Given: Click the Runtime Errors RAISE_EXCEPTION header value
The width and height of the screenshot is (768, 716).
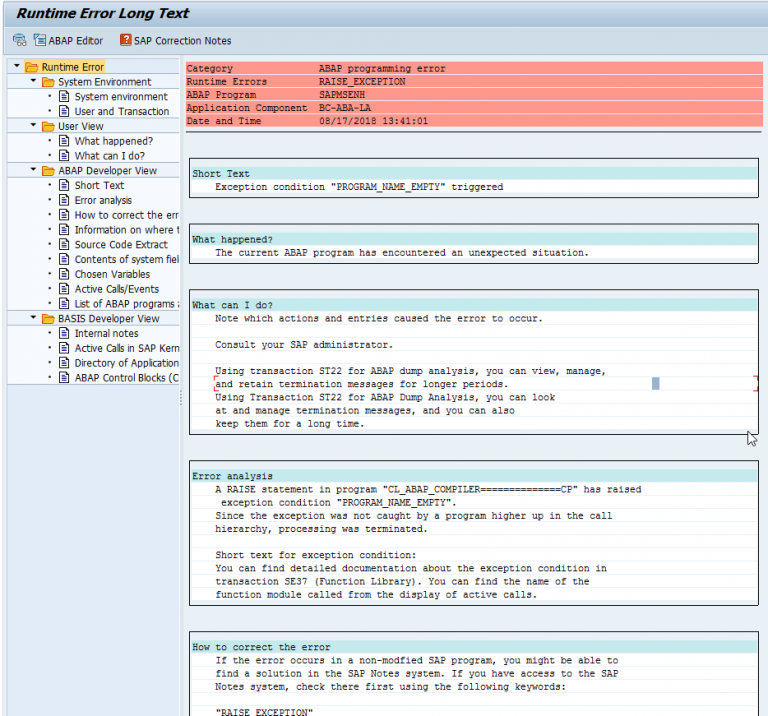Looking at the screenshot, I should click(x=362, y=82).
